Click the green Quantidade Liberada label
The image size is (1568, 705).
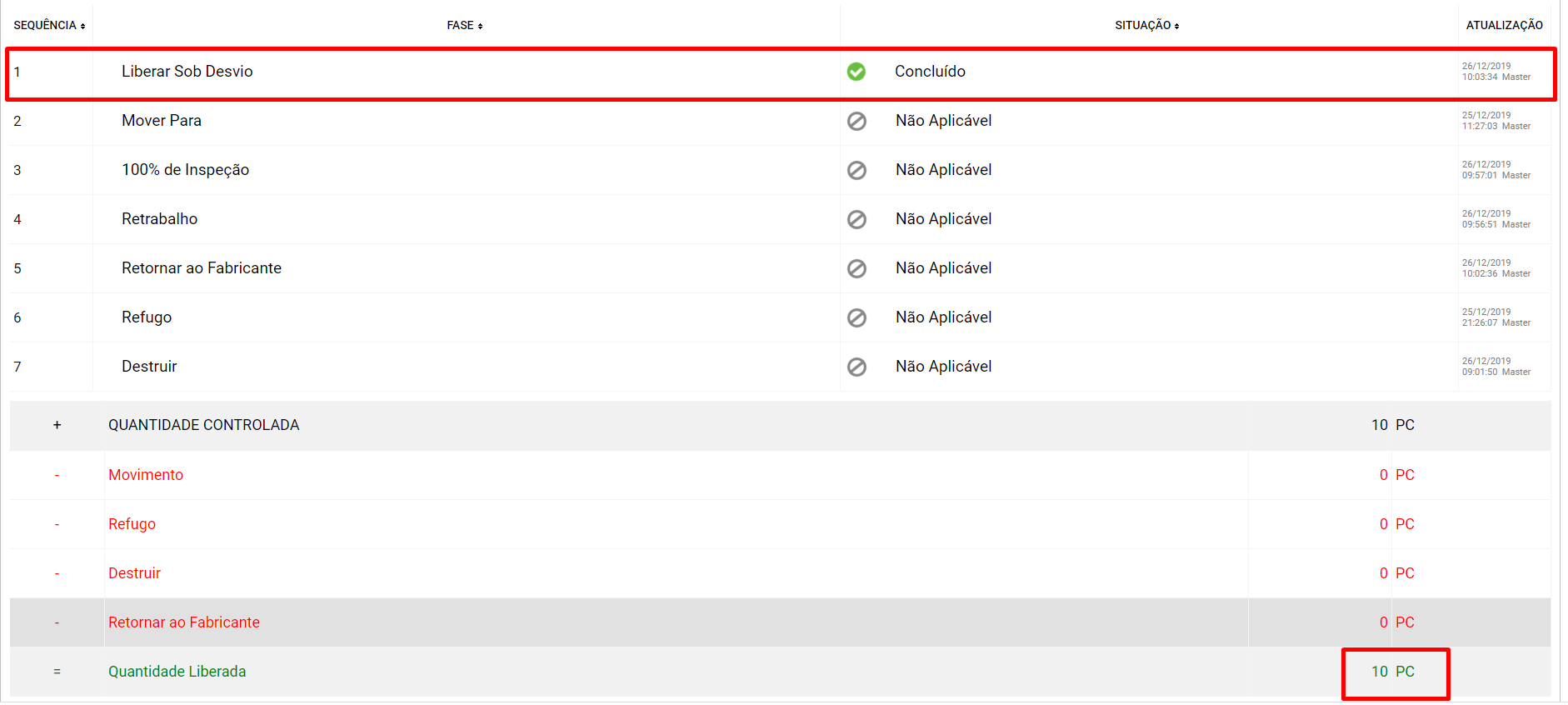pos(177,672)
